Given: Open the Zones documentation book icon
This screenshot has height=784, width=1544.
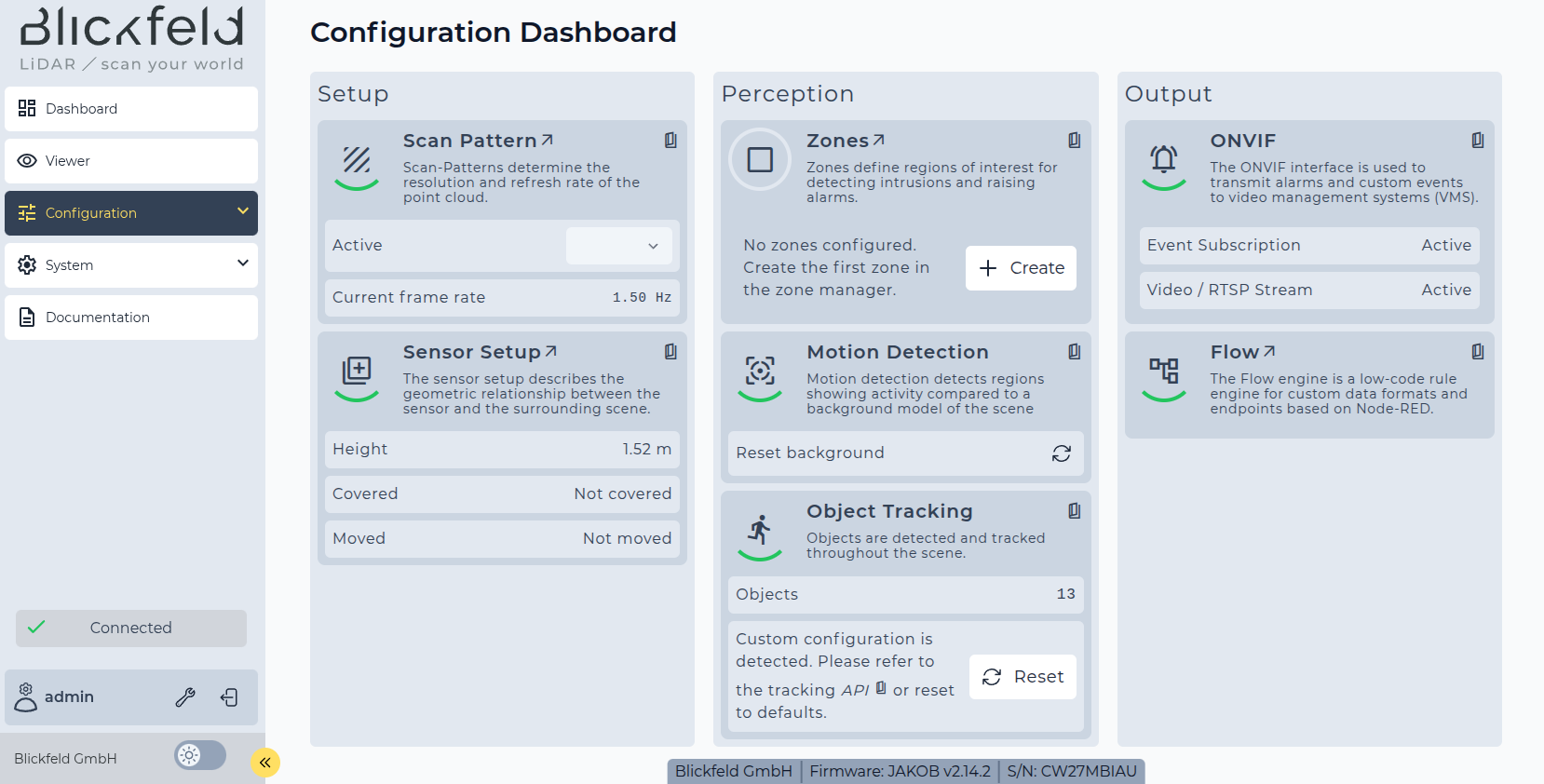Looking at the screenshot, I should click(1074, 141).
